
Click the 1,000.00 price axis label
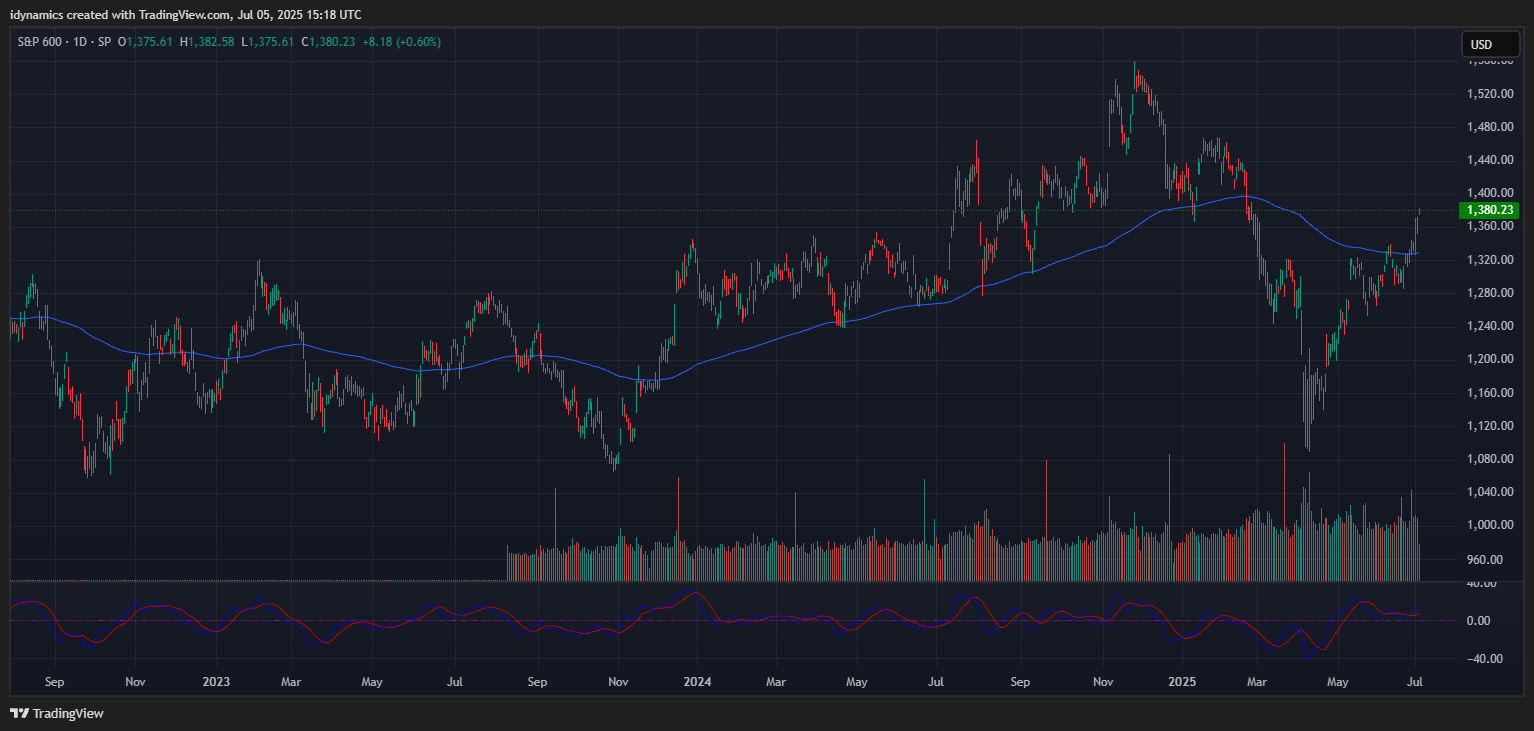(x=1490, y=525)
